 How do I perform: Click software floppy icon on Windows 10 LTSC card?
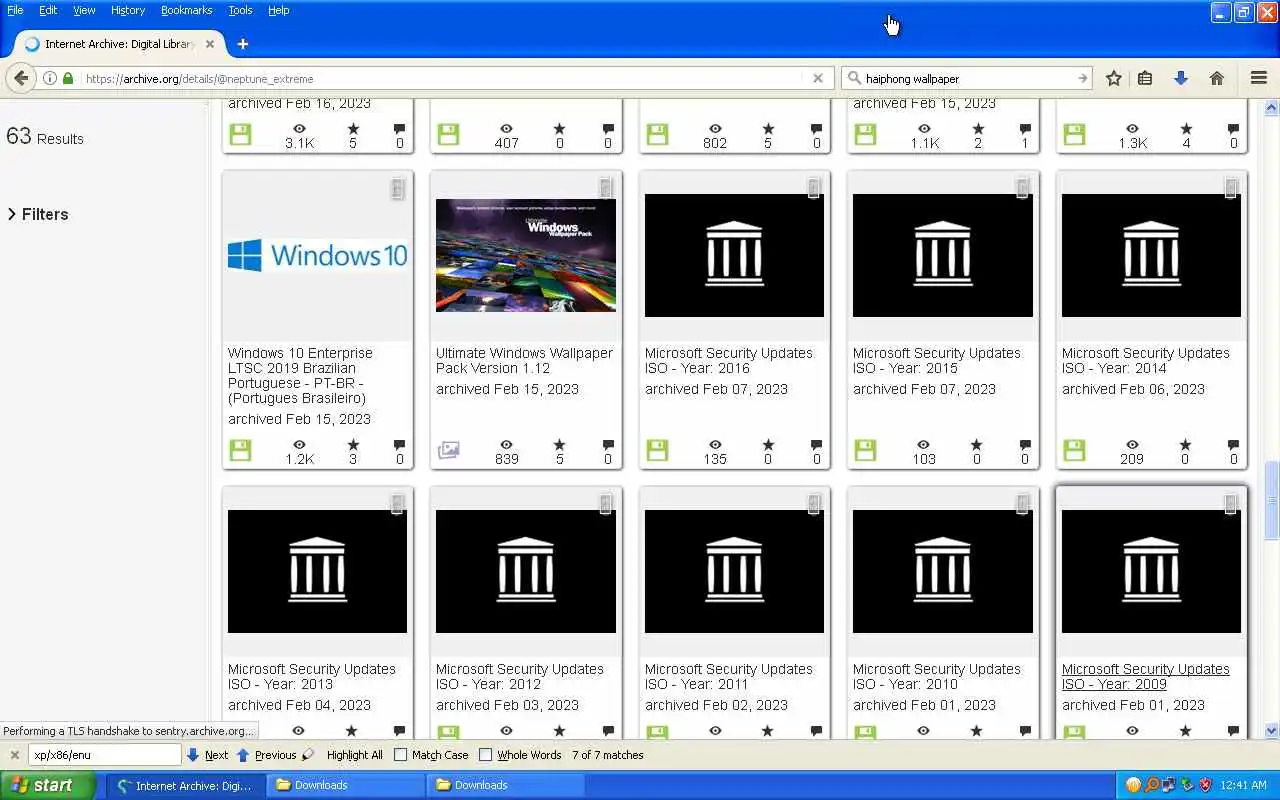click(240, 450)
